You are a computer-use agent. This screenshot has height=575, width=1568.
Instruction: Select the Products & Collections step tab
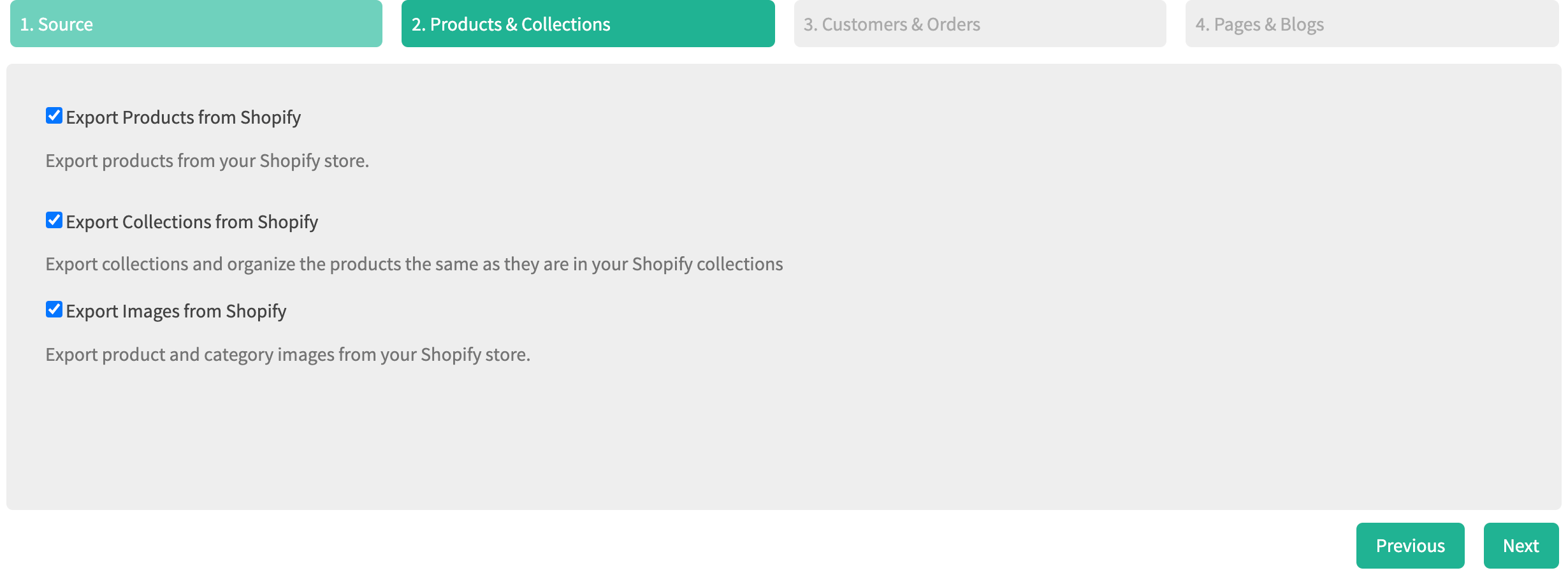point(588,24)
